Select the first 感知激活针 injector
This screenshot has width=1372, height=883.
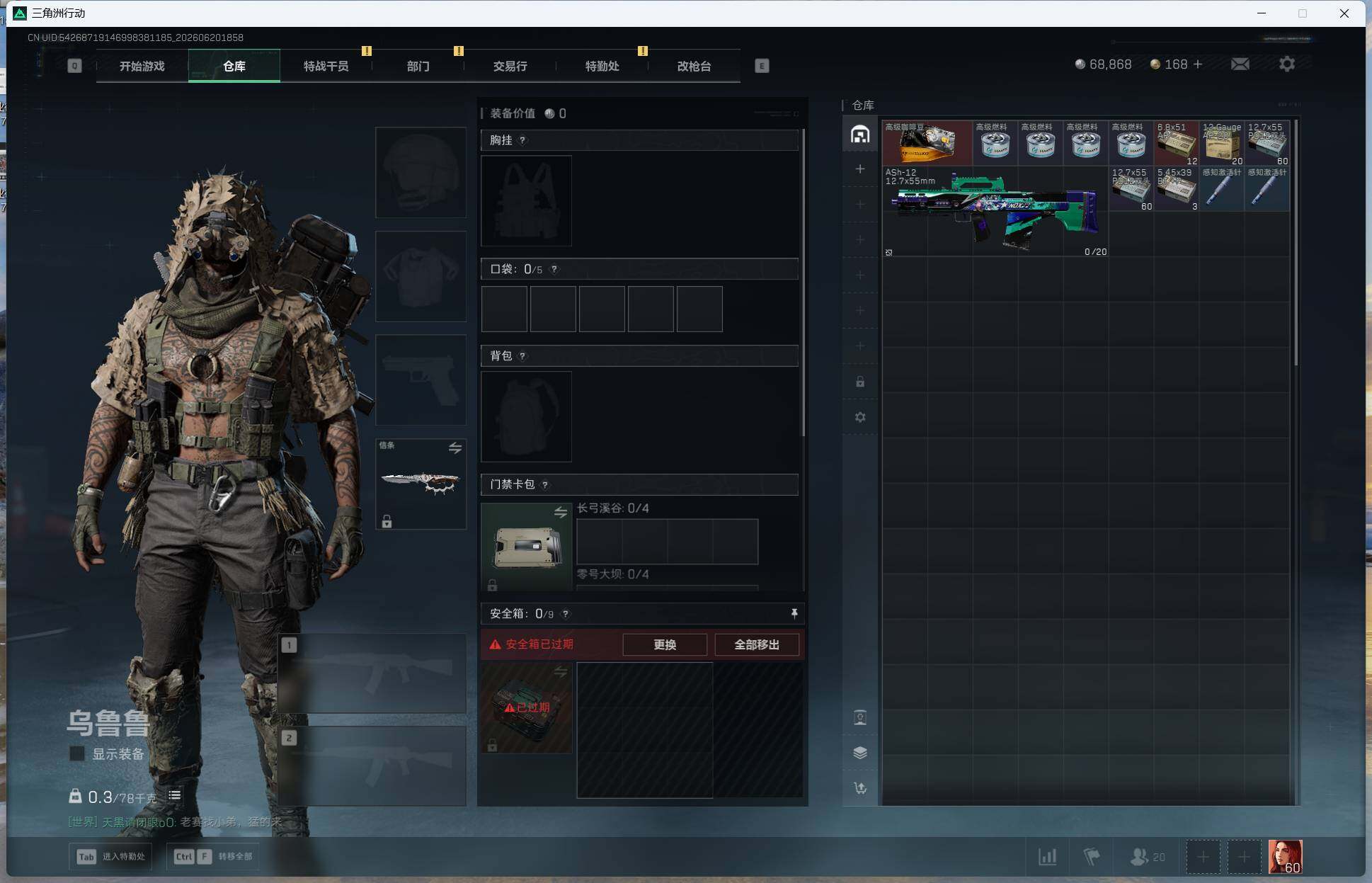[1222, 188]
